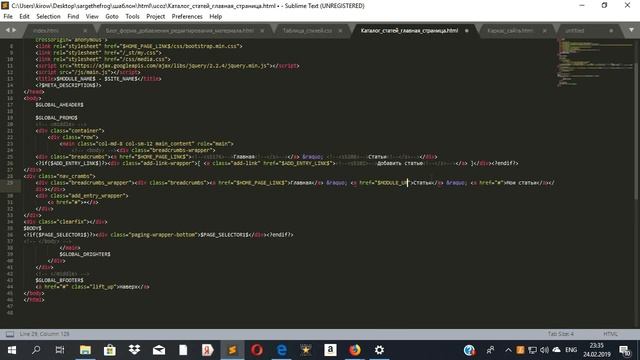Open the Selection menu
This screenshot has height=360, width=640.
(48, 16)
